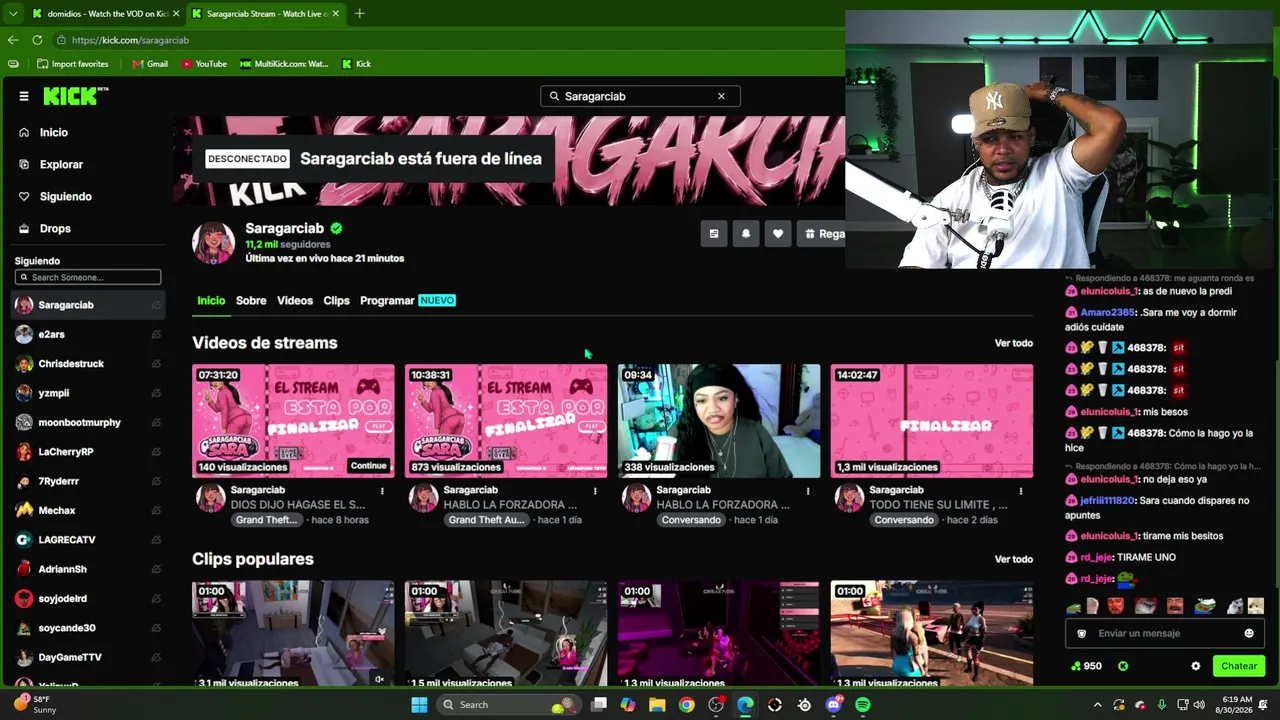Image resolution: width=1280 pixels, height=720 pixels.
Task: Toggle notification mute icon beside LAGRECATV
Action: point(156,540)
